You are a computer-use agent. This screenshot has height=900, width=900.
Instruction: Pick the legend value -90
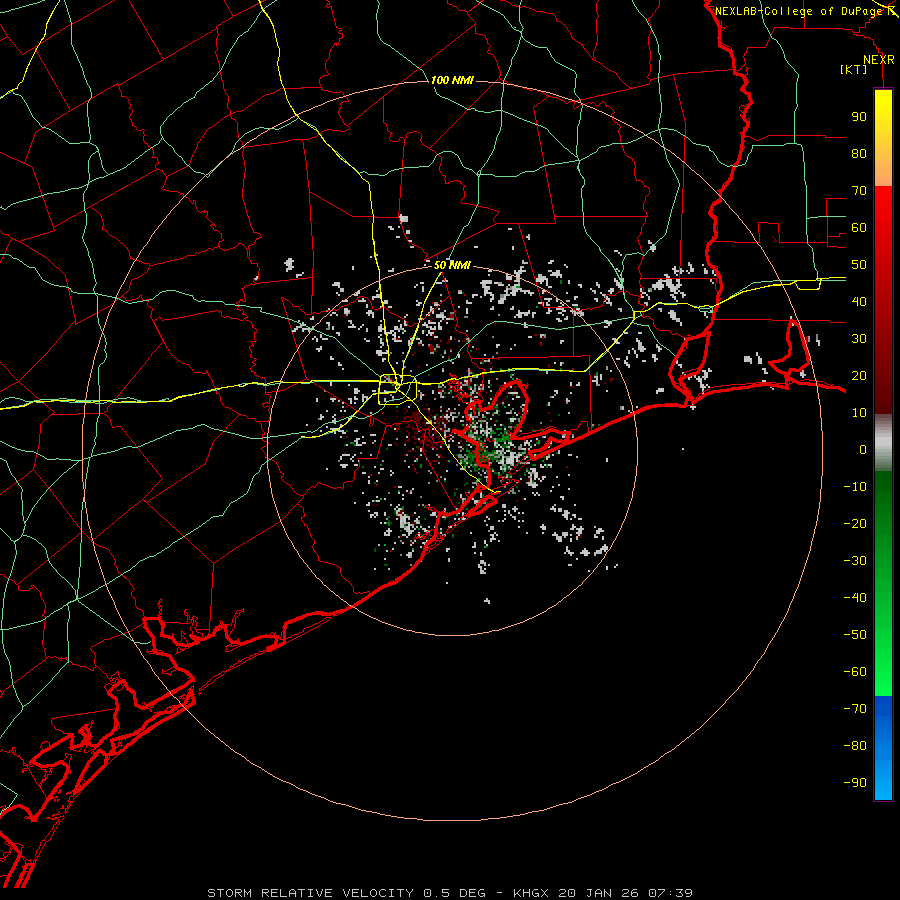[x=855, y=783]
